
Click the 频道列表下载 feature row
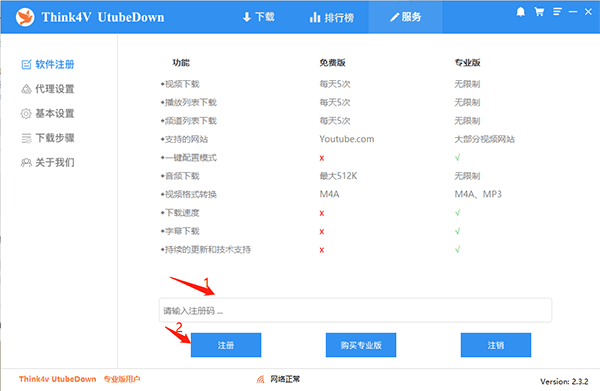click(189, 121)
